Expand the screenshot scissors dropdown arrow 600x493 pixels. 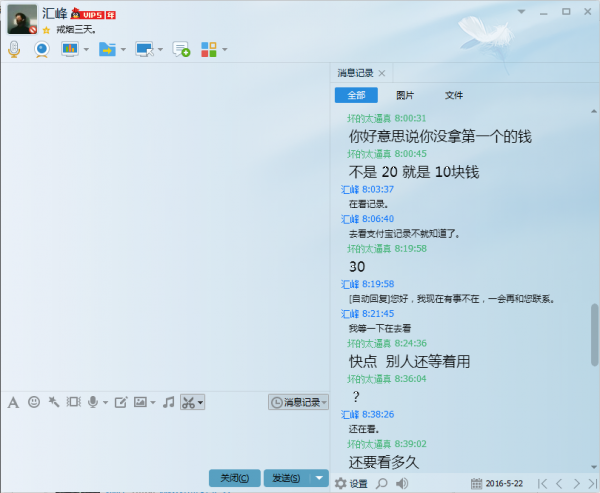click(x=201, y=403)
